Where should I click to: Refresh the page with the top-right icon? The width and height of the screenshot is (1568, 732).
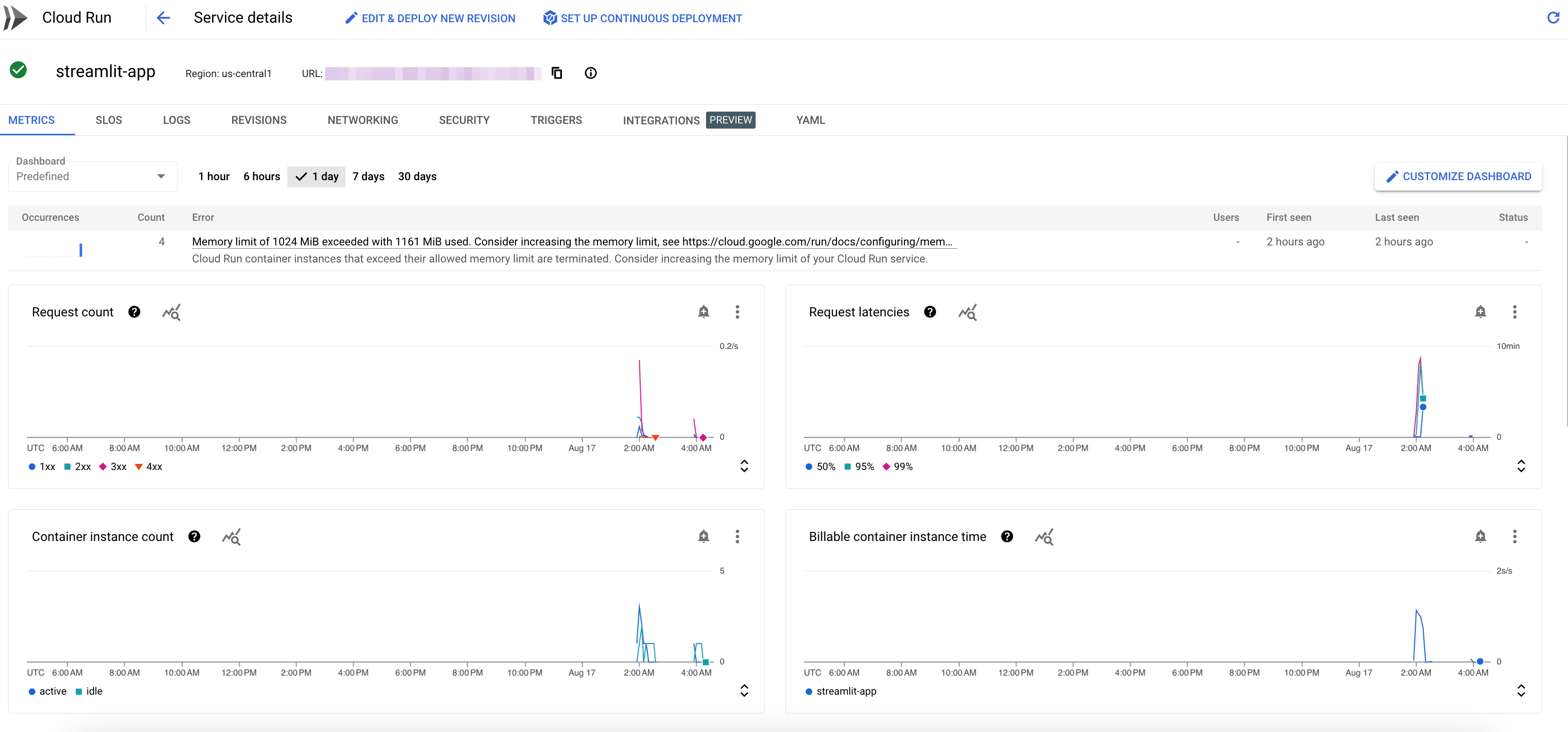(1553, 18)
